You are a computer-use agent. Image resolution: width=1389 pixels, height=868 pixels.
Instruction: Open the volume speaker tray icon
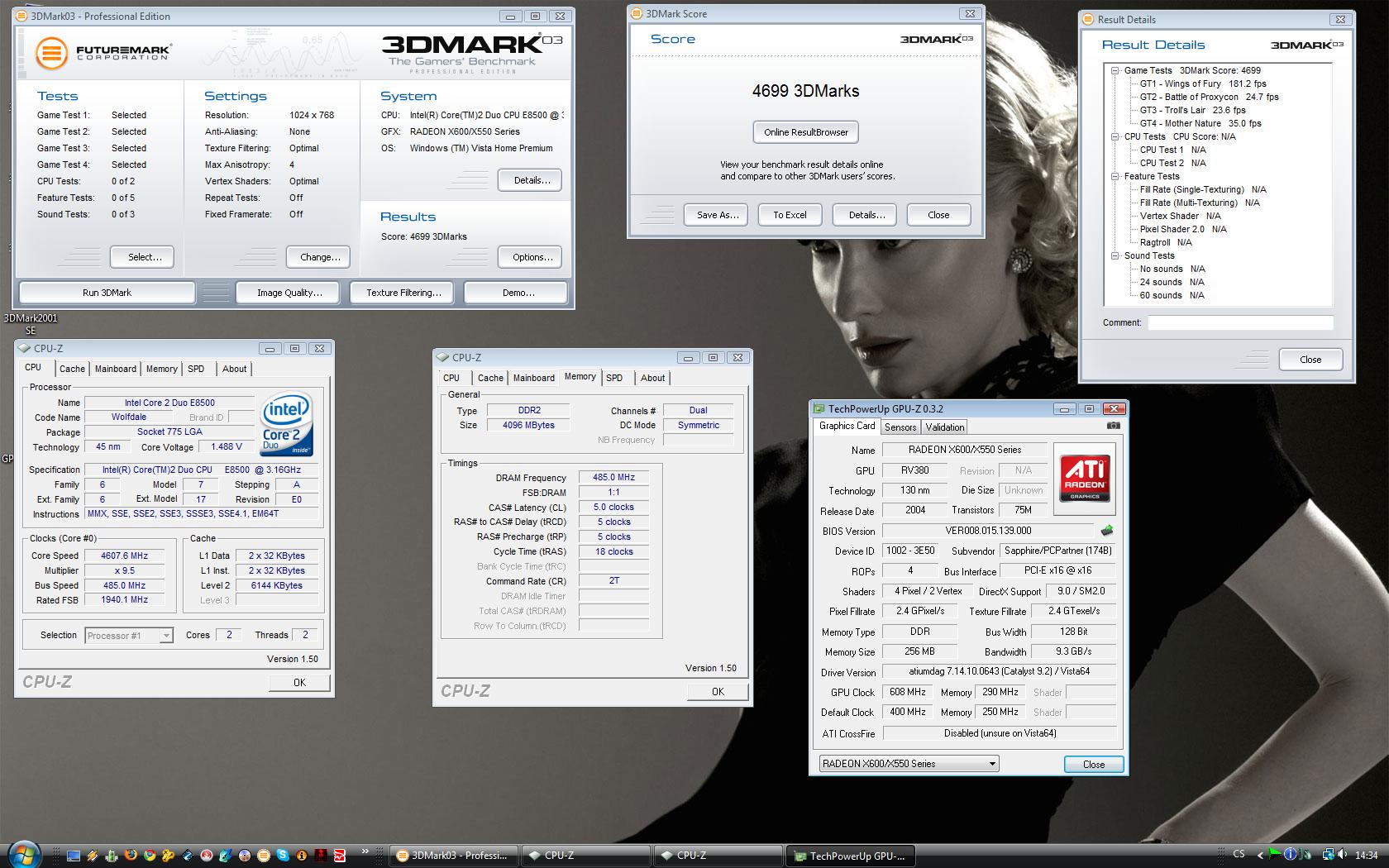coord(1343,854)
